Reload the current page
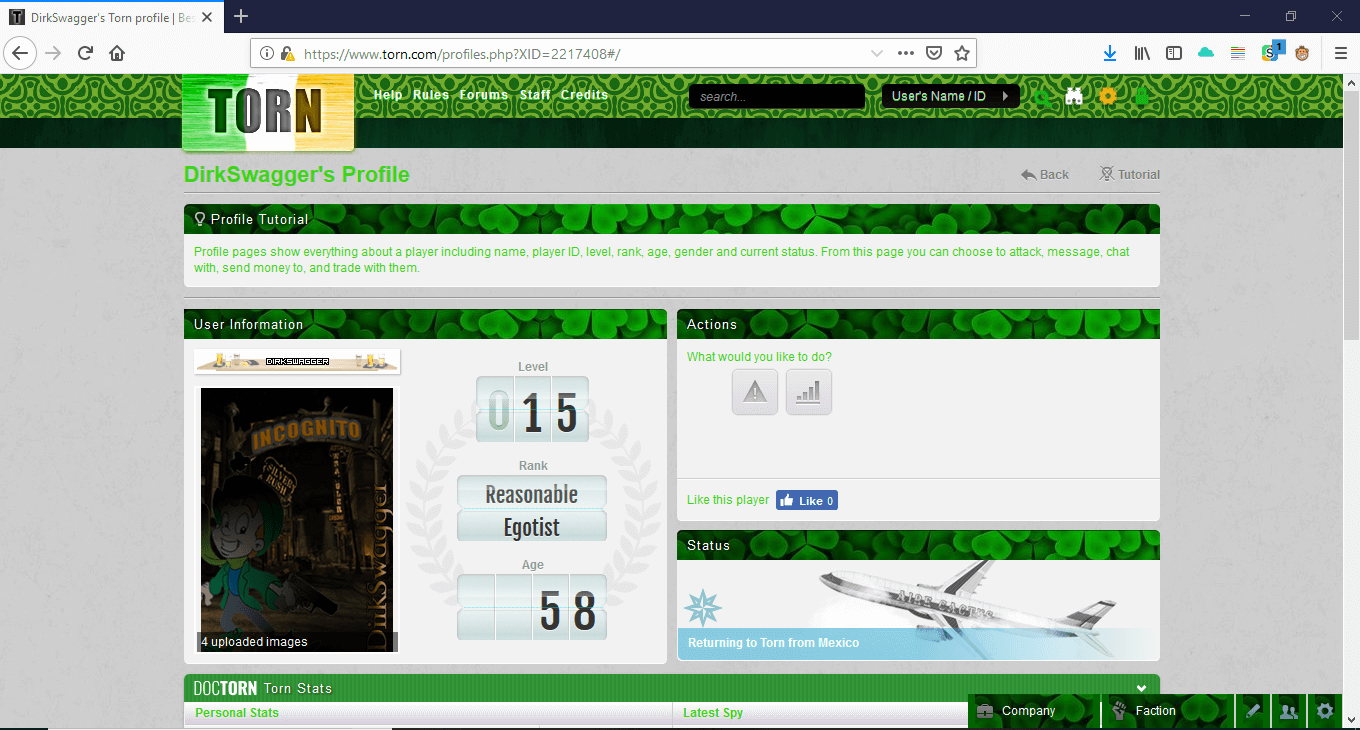This screenshot has width=1360, height=730. tap(85, 53)
